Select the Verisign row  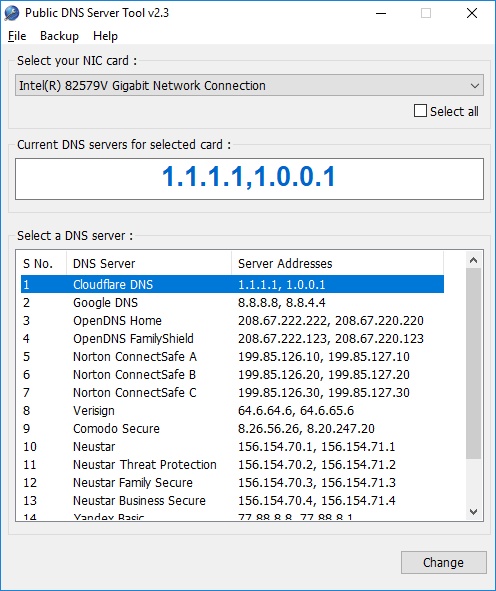(x=232, y=410)
